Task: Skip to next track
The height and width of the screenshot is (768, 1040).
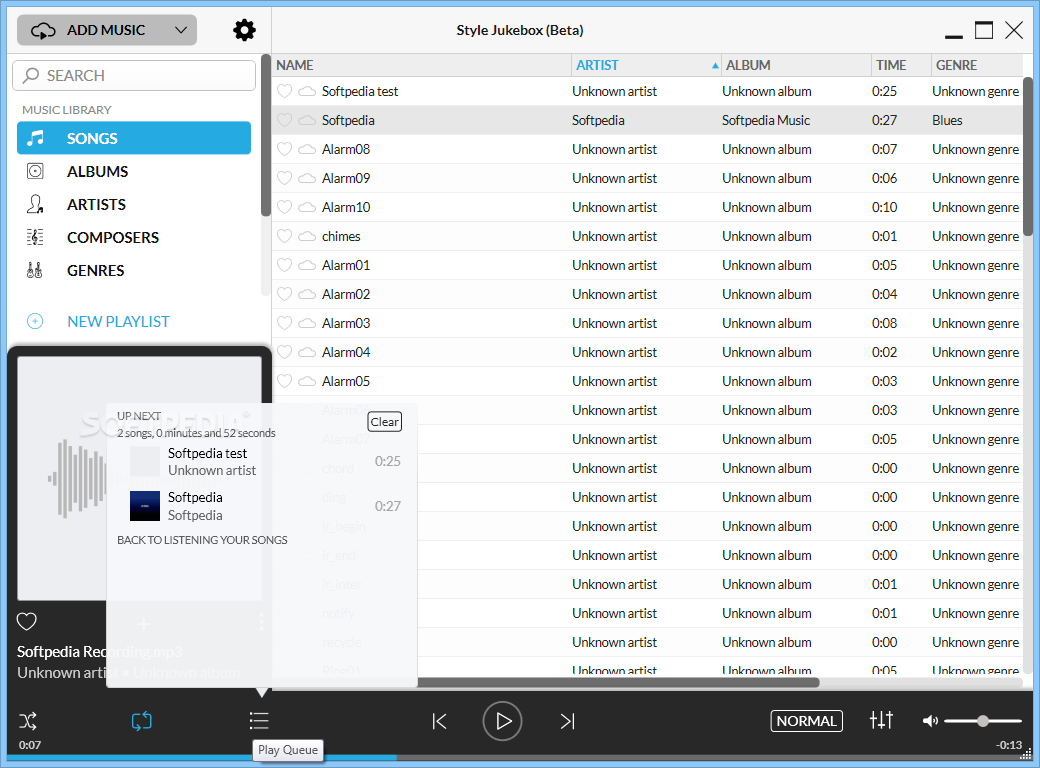Action: tap(567, 721)
